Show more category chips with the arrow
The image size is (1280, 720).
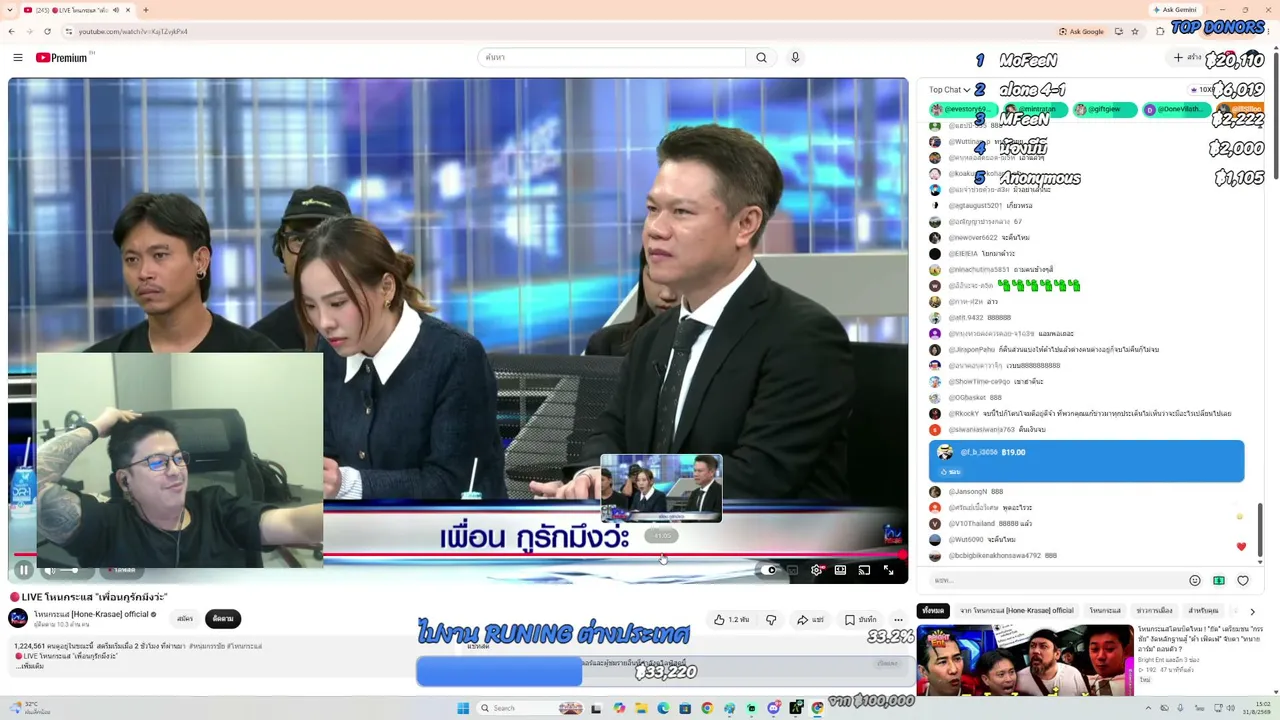click(1252, 611)
